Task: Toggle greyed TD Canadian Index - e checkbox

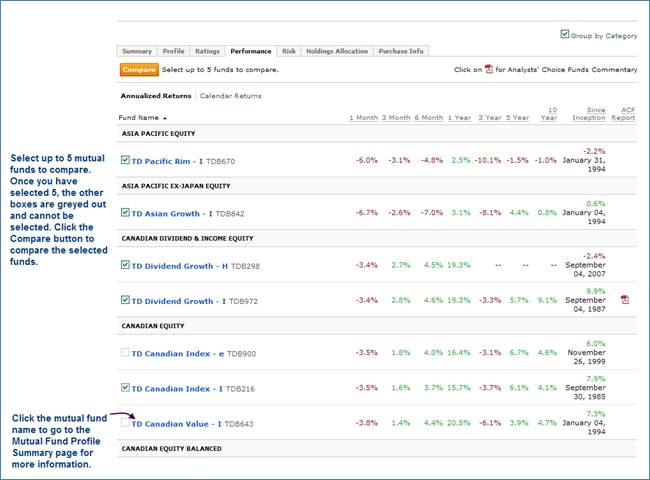Action: point(125,352)
